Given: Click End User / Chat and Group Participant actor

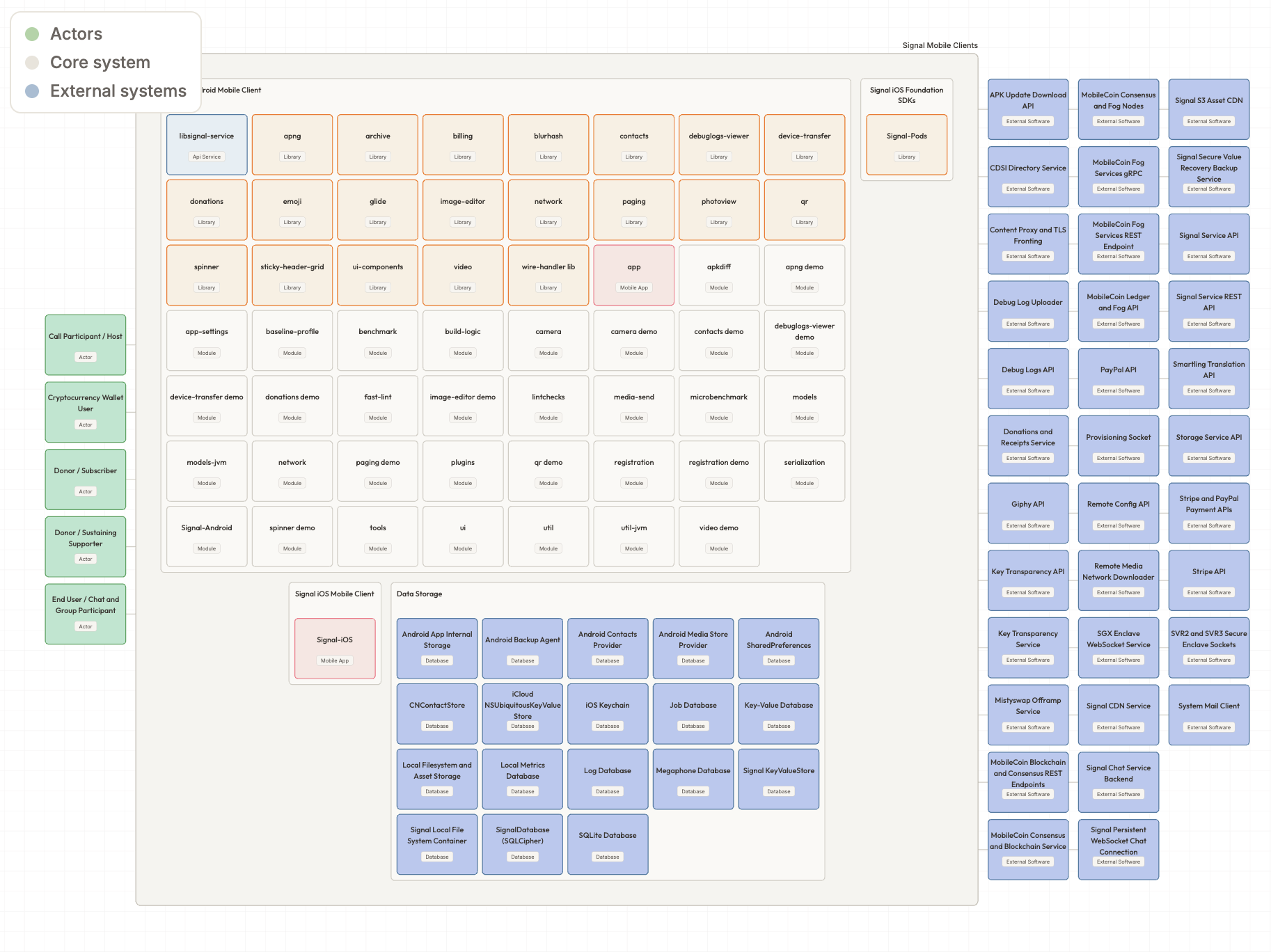Looking at the screenshot, I should [86, 614].
